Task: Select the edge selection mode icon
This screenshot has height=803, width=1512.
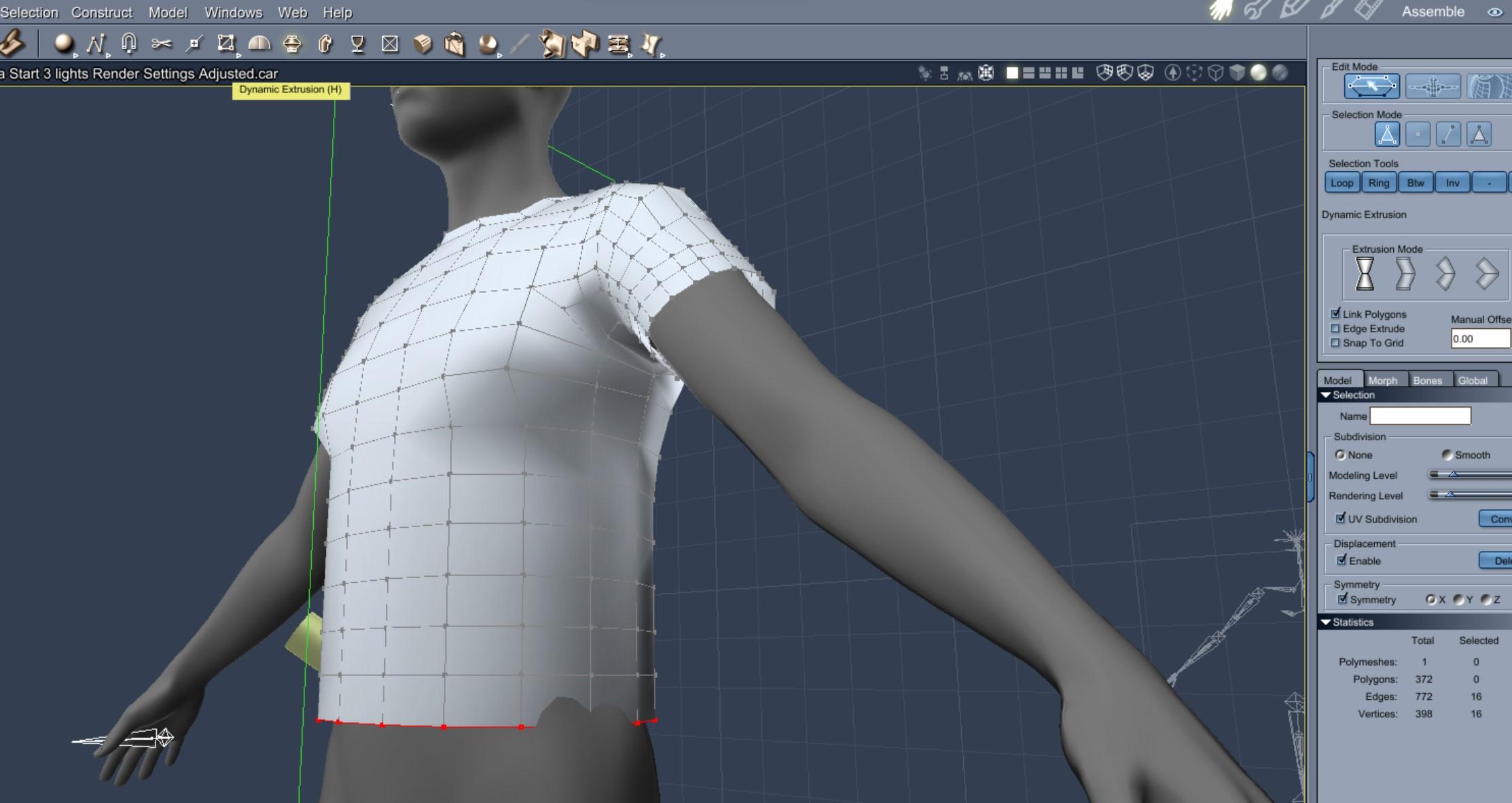Action: coord(1448,135)
